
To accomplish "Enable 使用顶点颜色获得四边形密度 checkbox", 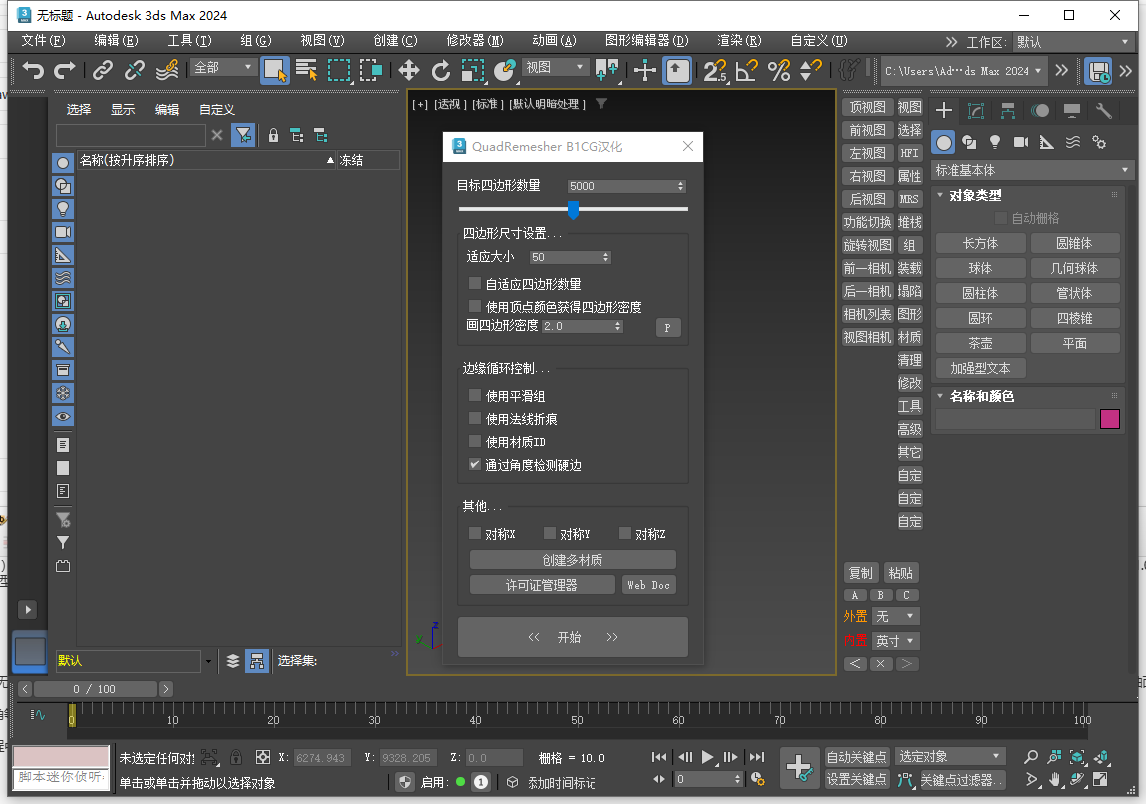I will pyautogui.click(x=475, y=306).
